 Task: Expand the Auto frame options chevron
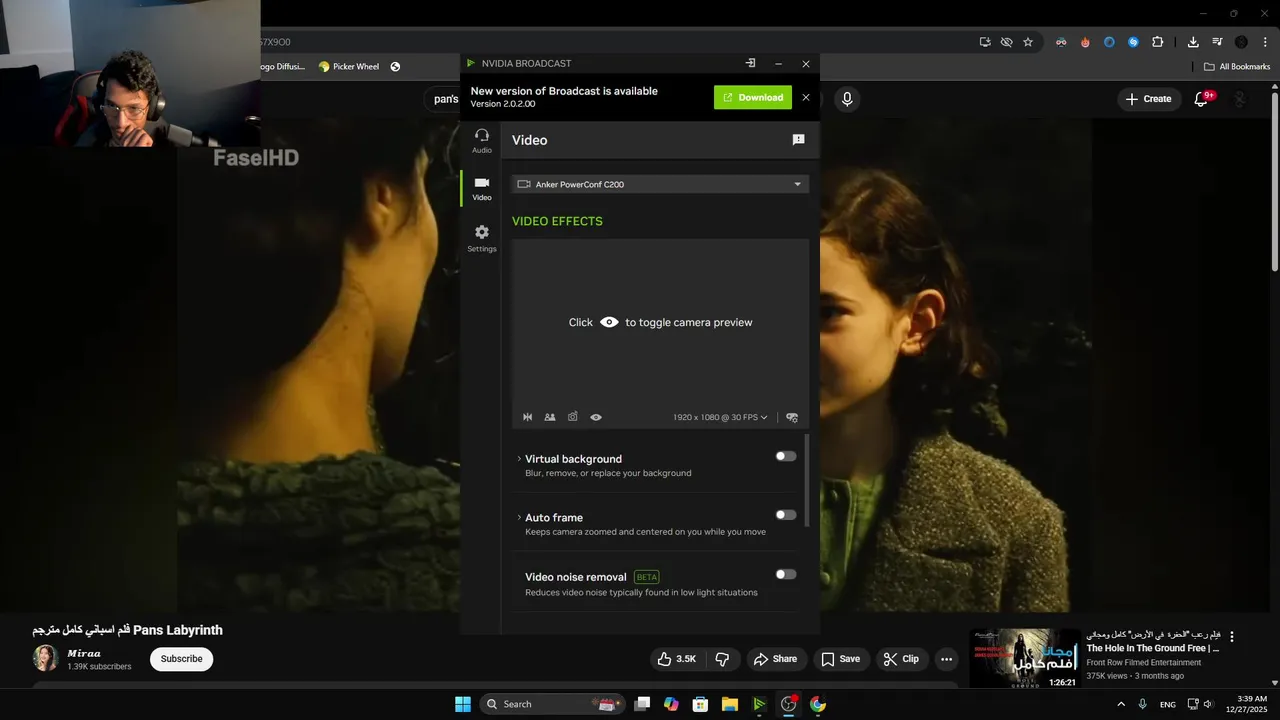click(519, 517)
